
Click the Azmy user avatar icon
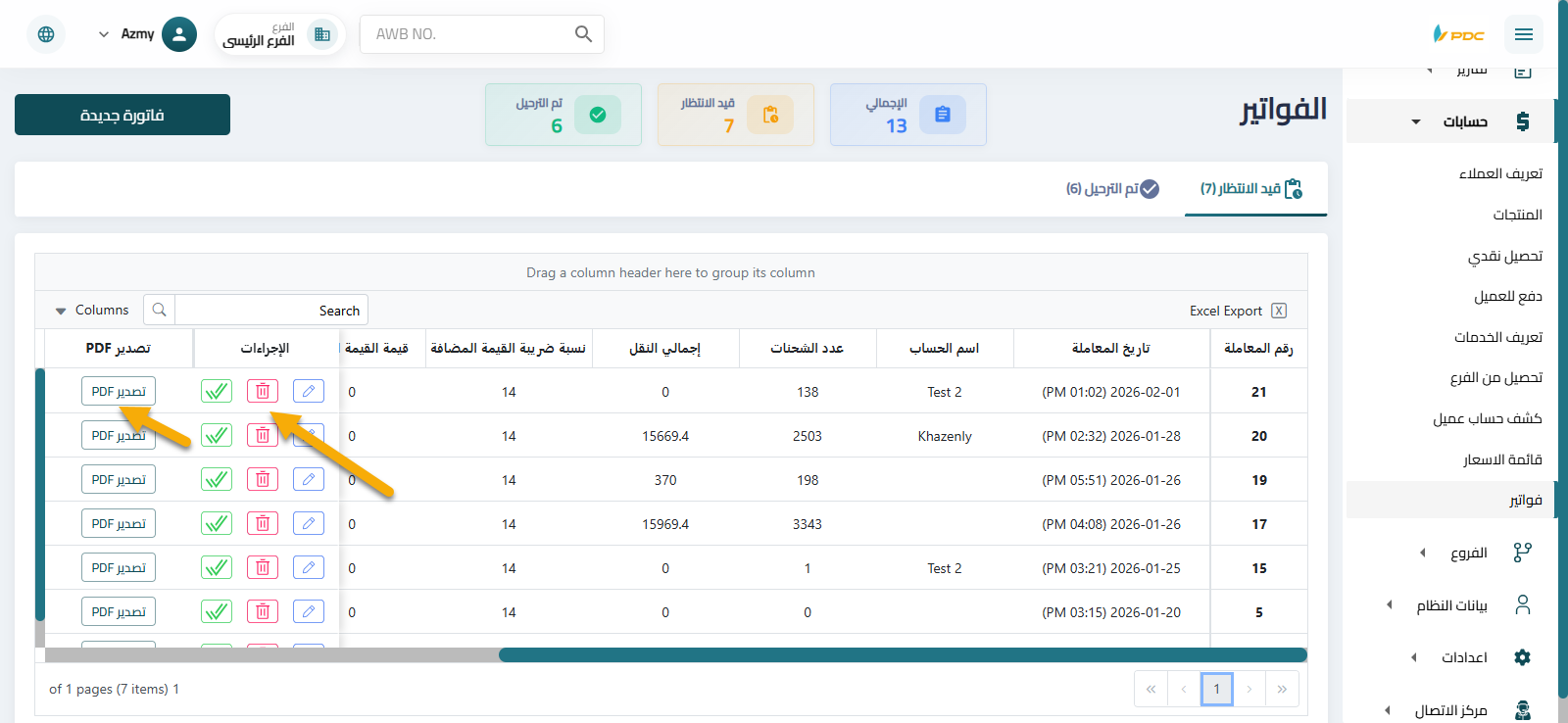(x=178, y=34)
